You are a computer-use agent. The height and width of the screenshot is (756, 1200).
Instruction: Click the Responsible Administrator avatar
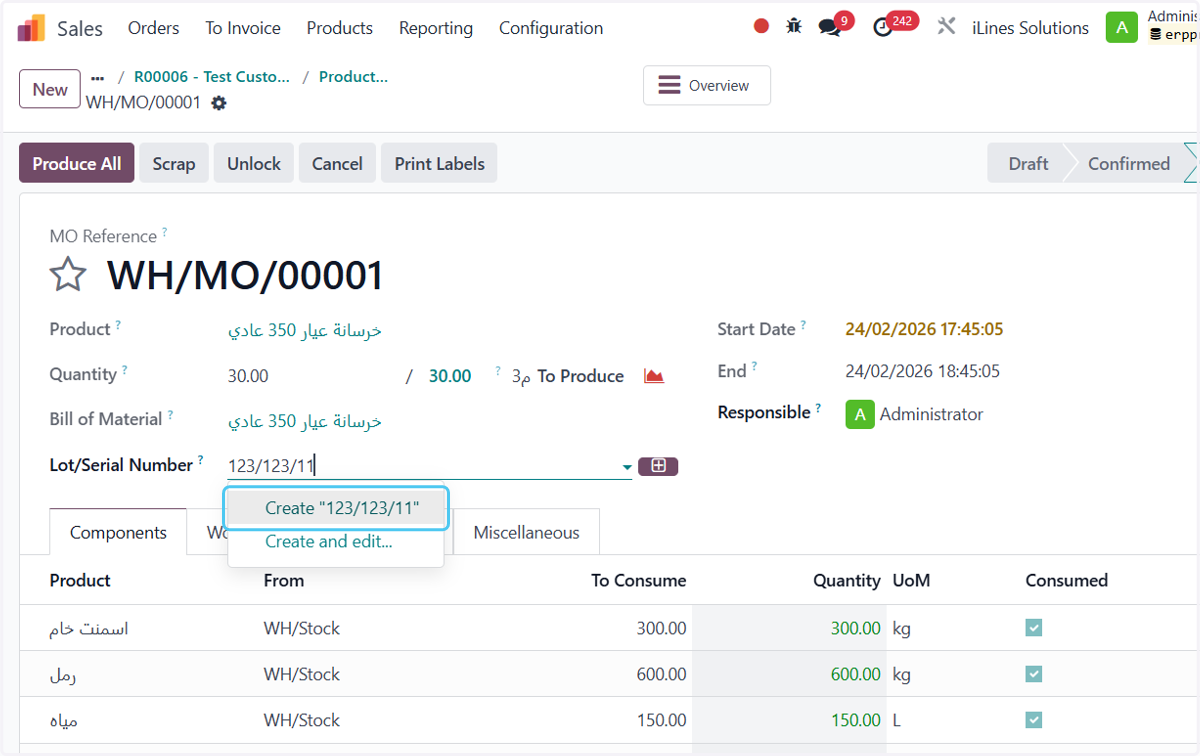coord(860,414)
